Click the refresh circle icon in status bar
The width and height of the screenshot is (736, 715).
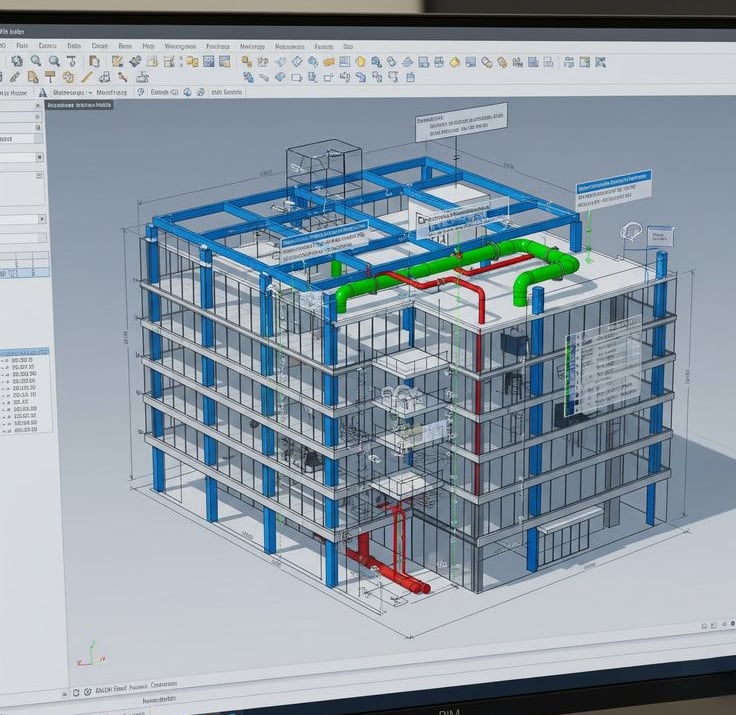(x=87, y=692)
